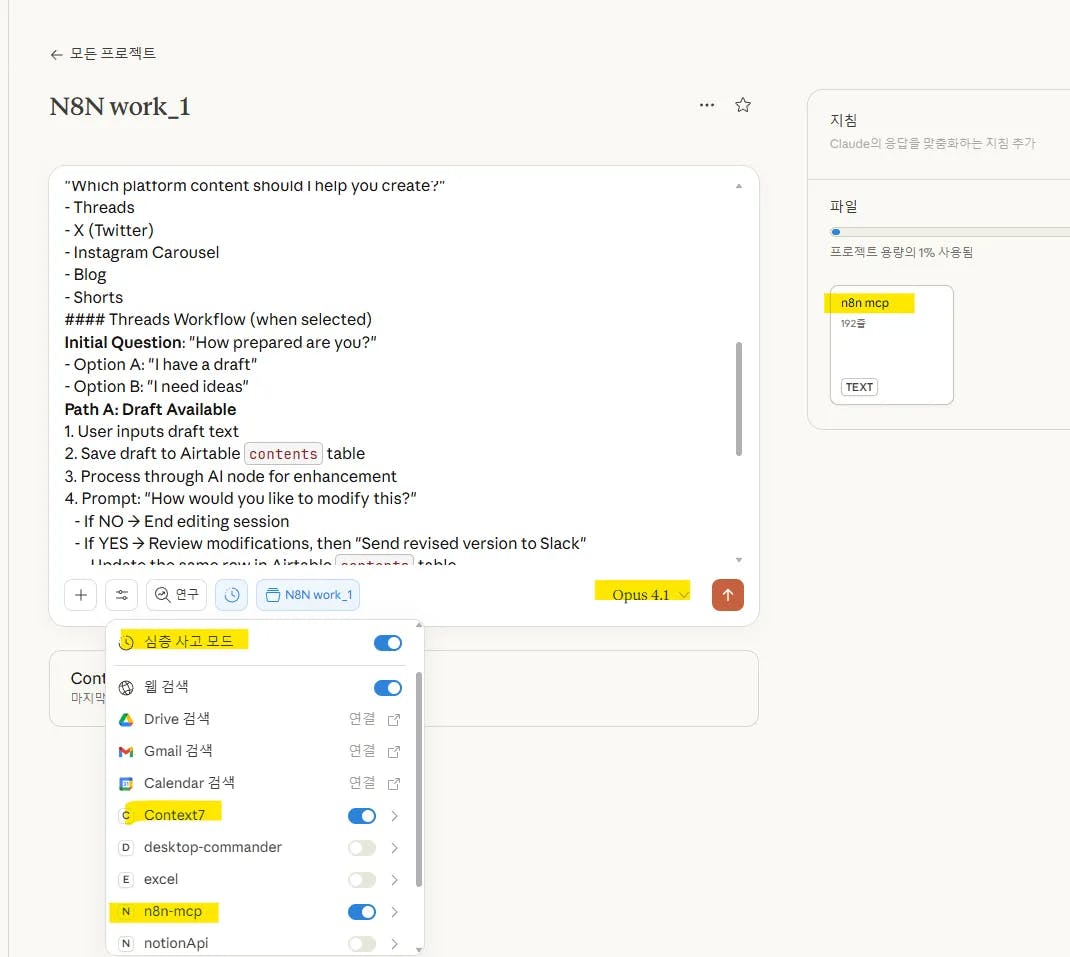The height and width of the screenshot is (957, 1070).
Task: Star the N8N work_1 project
Action: (743, 105)
